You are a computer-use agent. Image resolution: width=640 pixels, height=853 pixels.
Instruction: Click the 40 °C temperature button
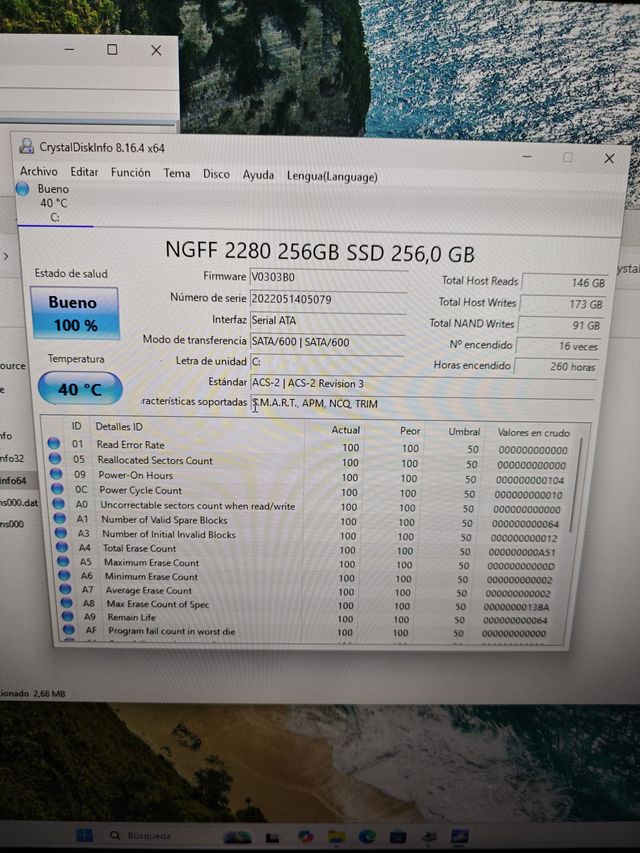tap(80, 388)
